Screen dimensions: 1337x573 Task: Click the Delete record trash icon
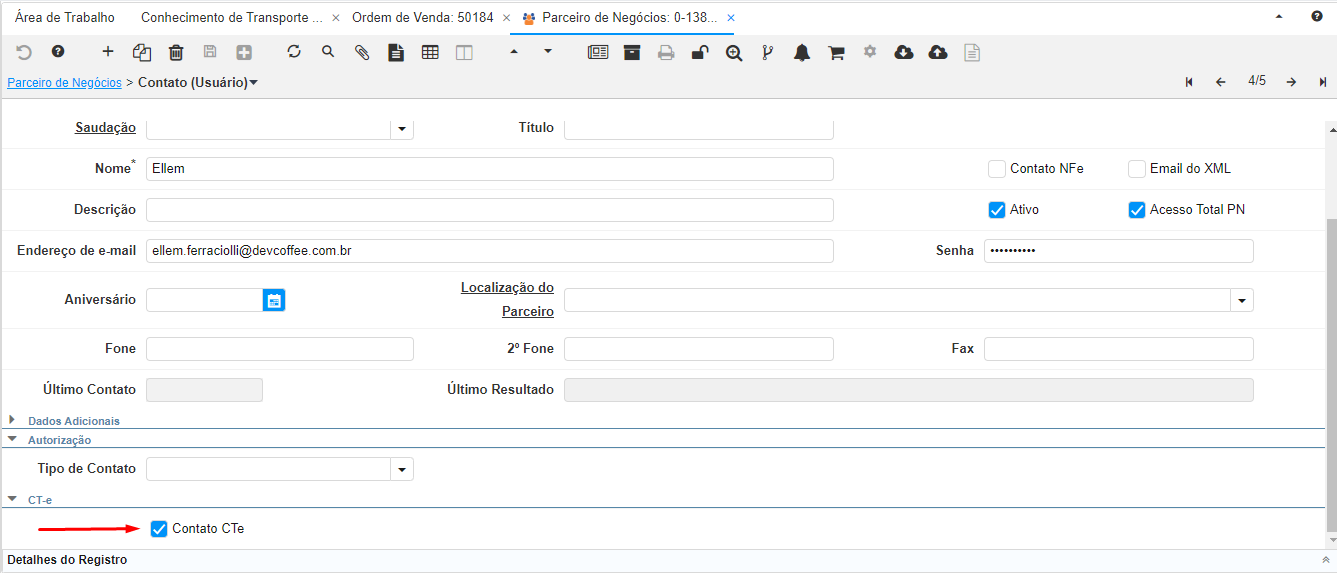tap(176, 53)
